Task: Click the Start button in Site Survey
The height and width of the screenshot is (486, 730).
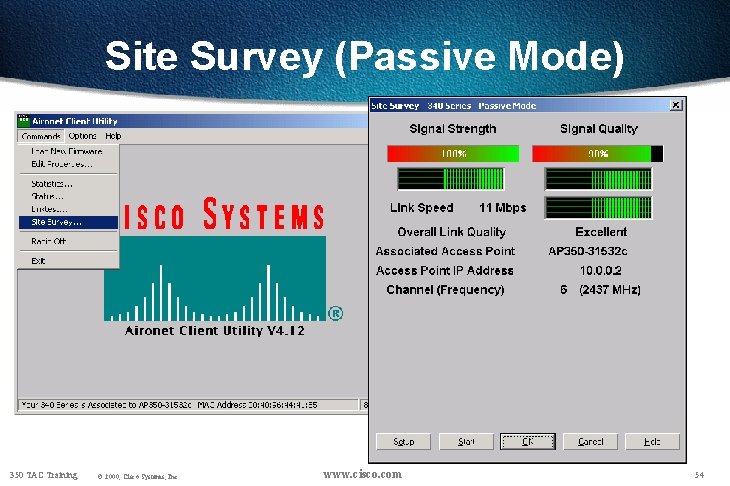Action: click(466, 441)
